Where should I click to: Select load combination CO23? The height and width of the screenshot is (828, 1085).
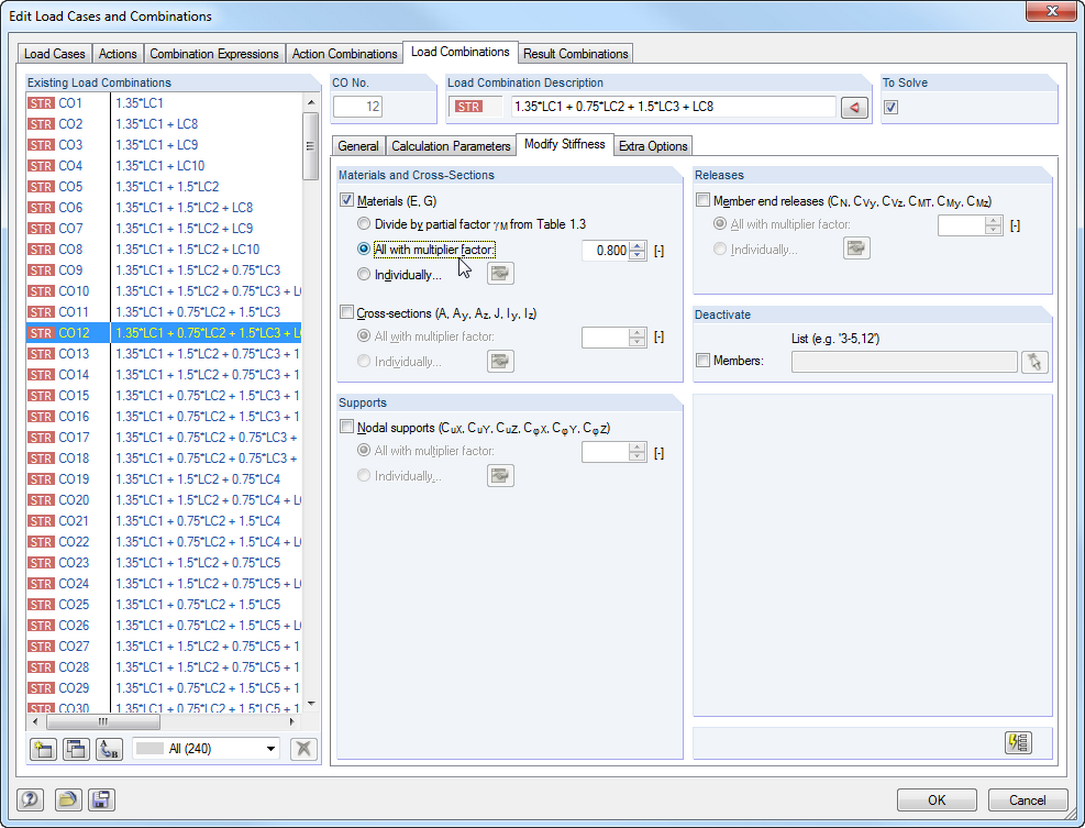pyautogui.click(x=164, y=563)
